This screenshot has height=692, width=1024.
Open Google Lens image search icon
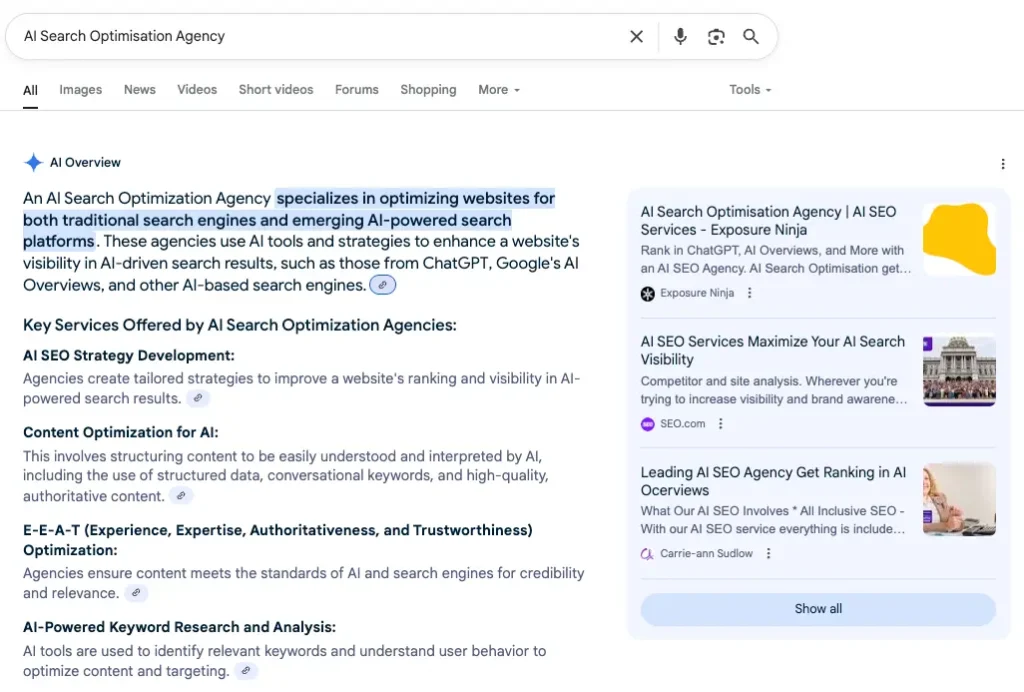pos(716,37)
